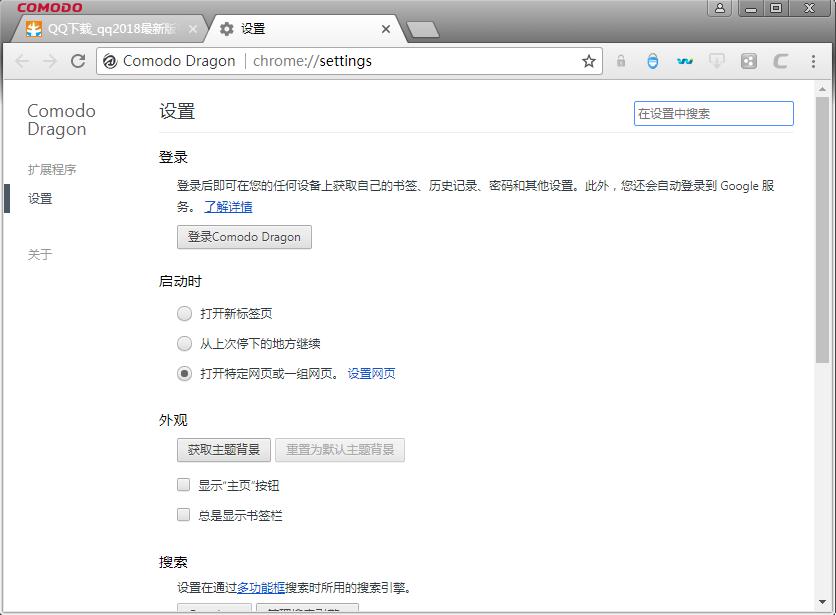Click the gear icon on the 设置 tab
This screenshot has height=615, width=836.
(x=227, y=29)
